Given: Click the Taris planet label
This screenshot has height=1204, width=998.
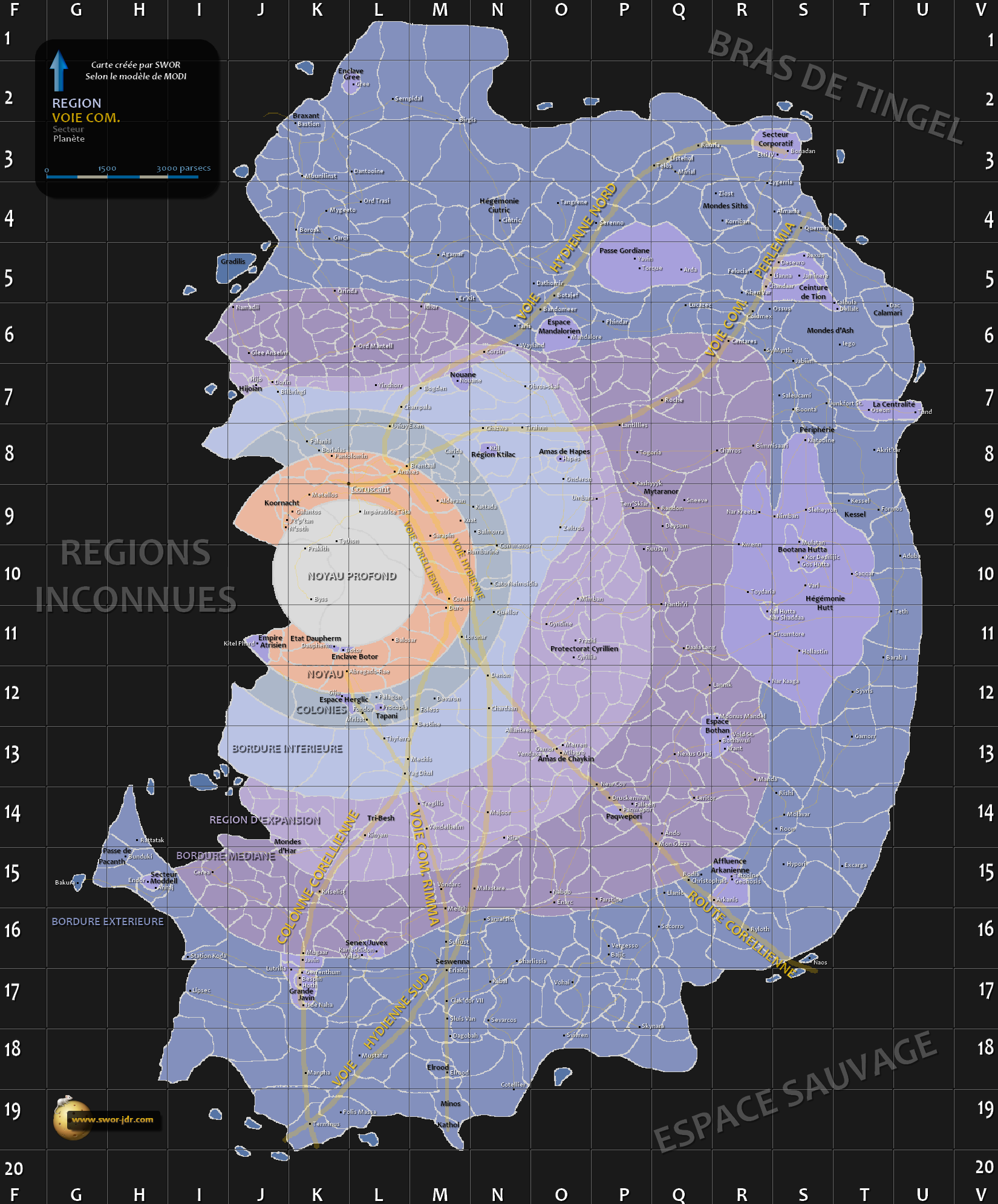Looking at the screenshot, I should click(524, 326).
